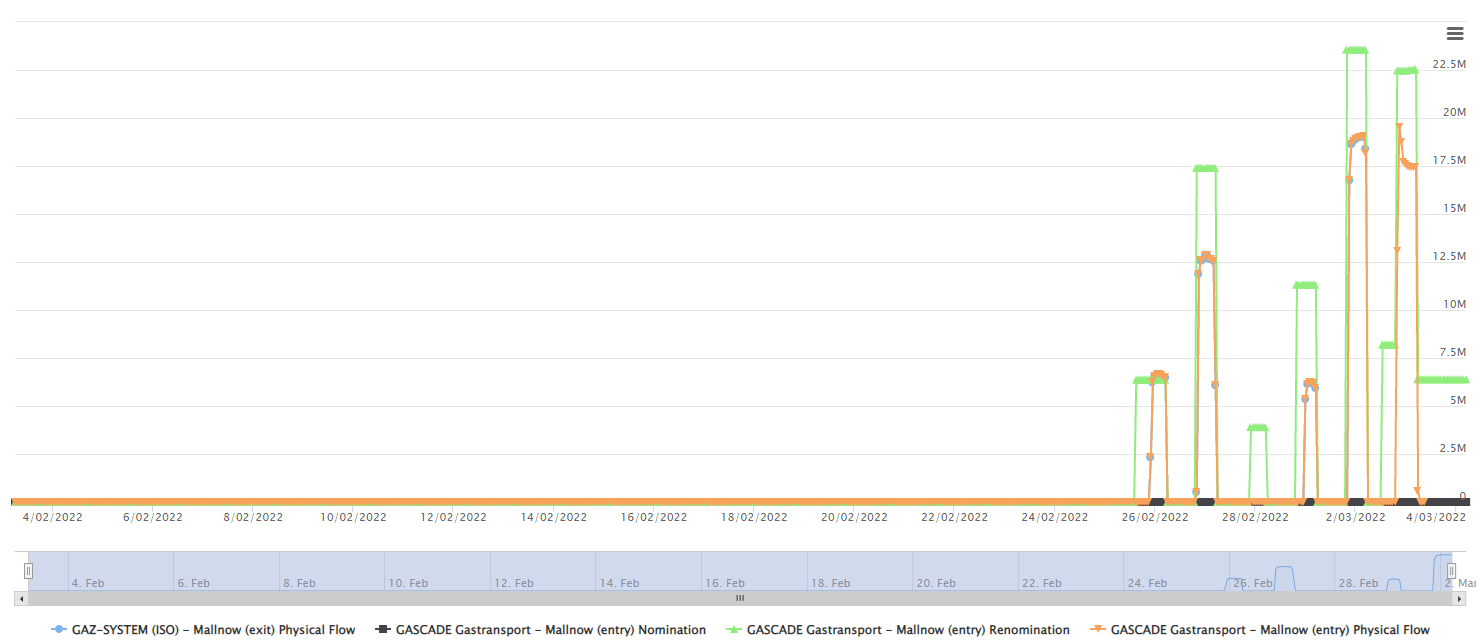The height and width of the screenshot is (643, 1479).
Task: Click the 20M y-axis label
Action: click(1454, 112)
